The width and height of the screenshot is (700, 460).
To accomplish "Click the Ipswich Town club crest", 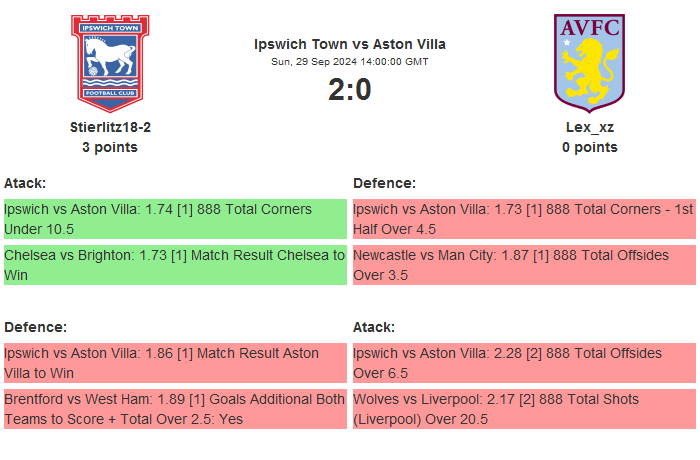I will (x=110, y=62).
